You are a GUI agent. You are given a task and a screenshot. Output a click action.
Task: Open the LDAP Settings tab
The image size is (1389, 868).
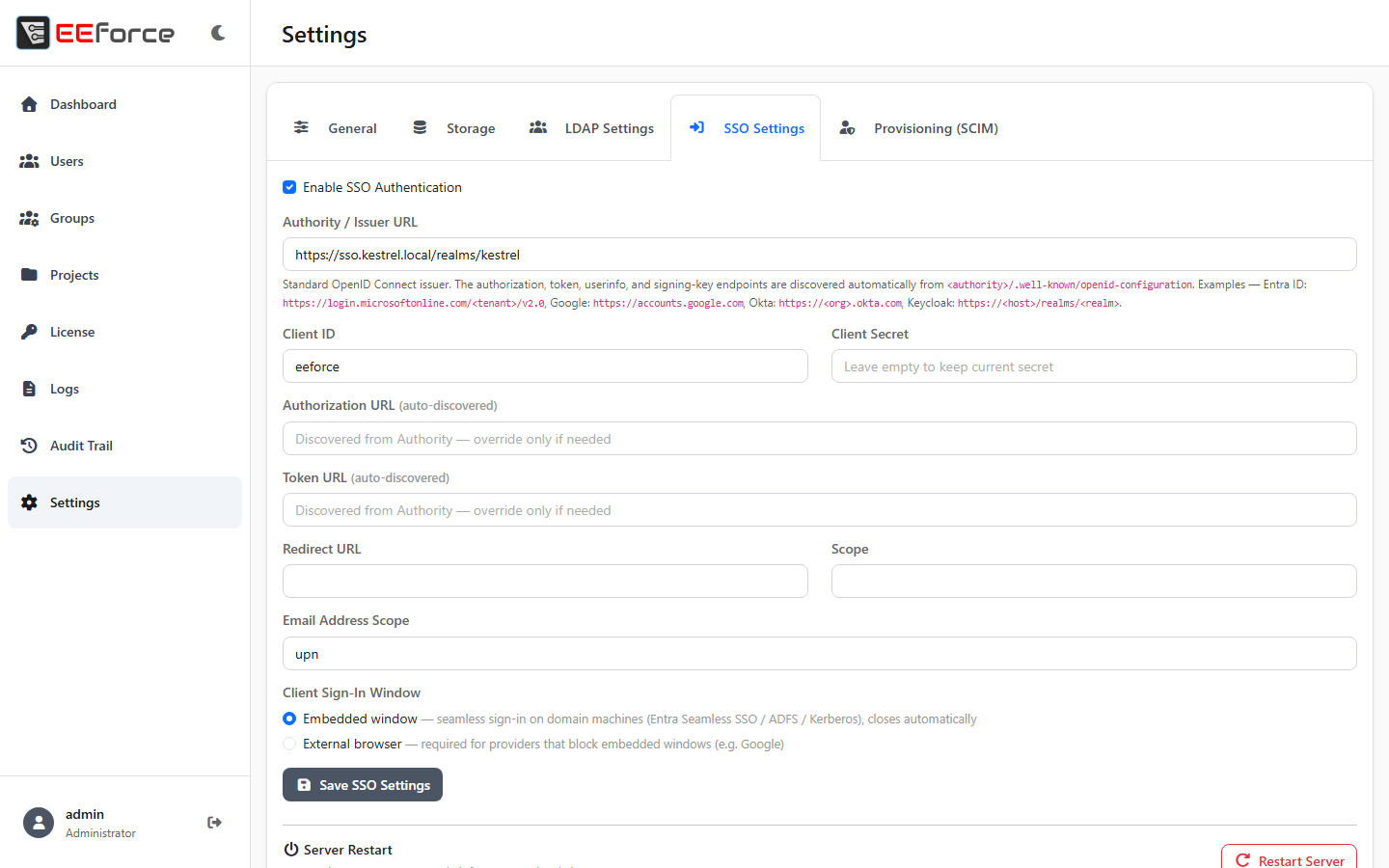591,128
